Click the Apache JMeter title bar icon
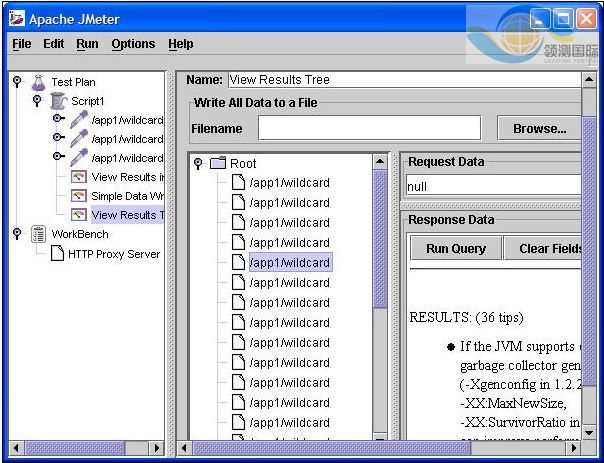 [x=17, y=18]
